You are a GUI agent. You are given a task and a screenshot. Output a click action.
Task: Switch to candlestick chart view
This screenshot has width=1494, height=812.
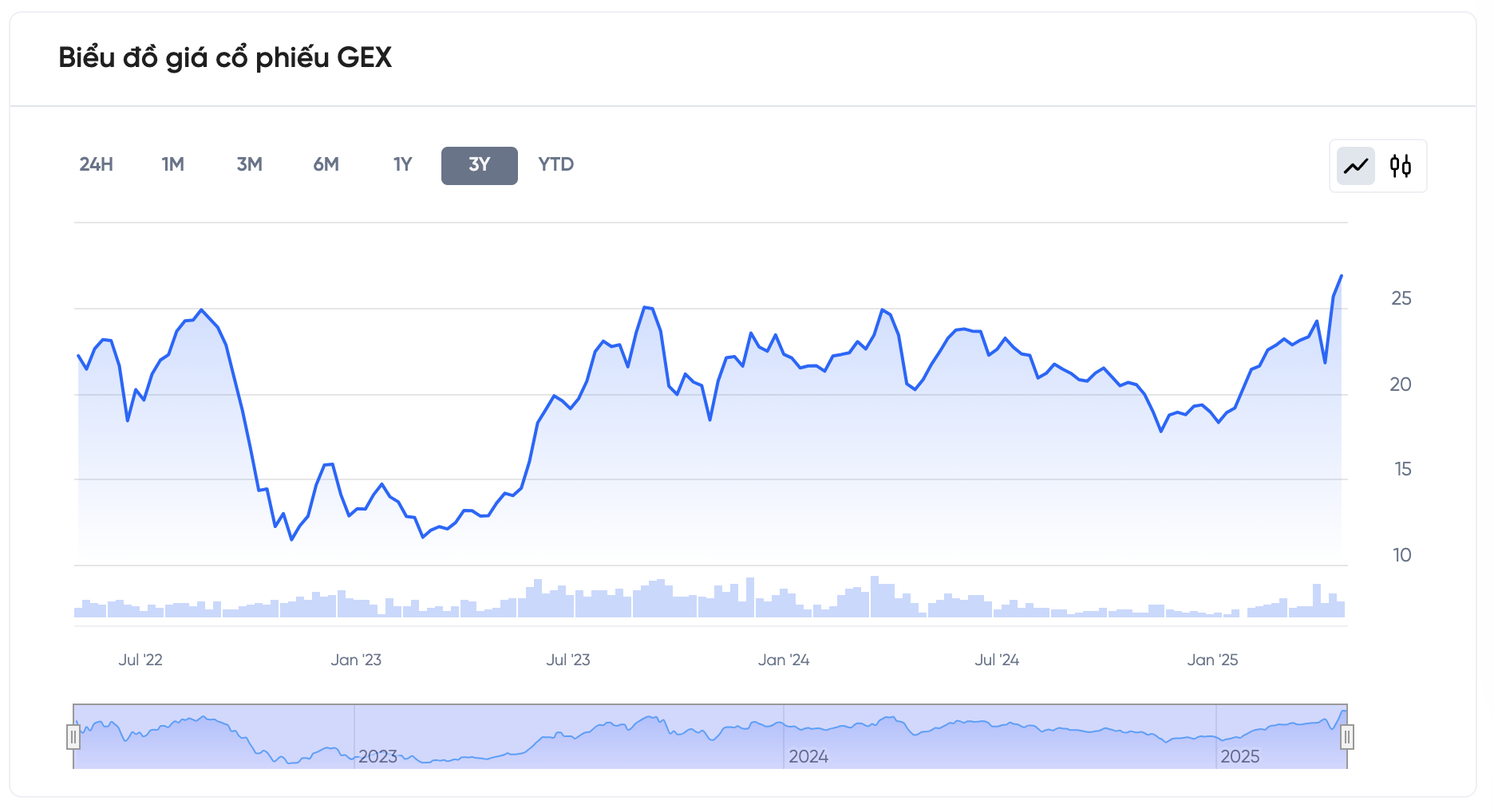click(x=1401, y=166)
